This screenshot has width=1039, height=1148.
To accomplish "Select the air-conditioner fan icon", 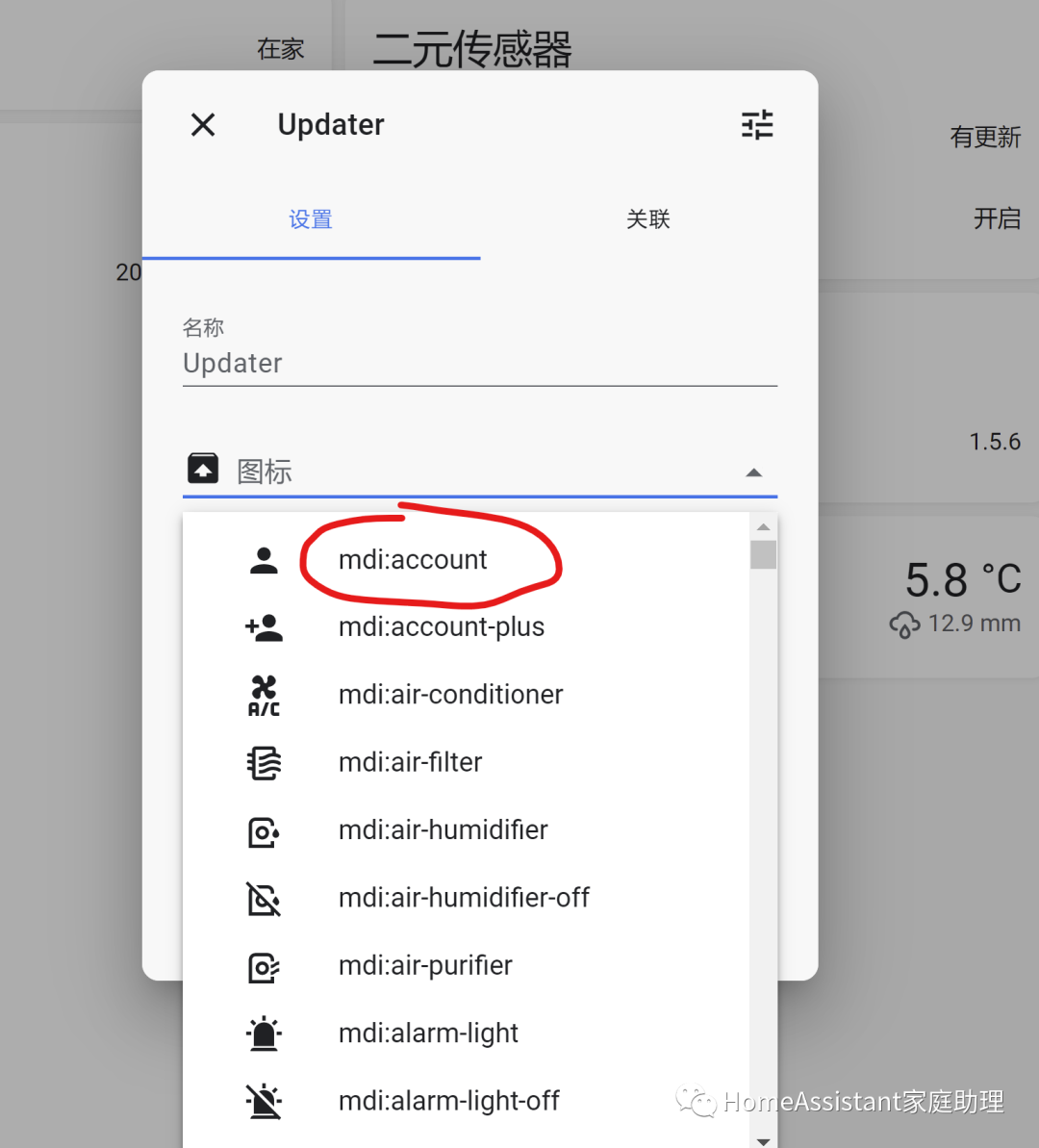I will pos(264,695).
